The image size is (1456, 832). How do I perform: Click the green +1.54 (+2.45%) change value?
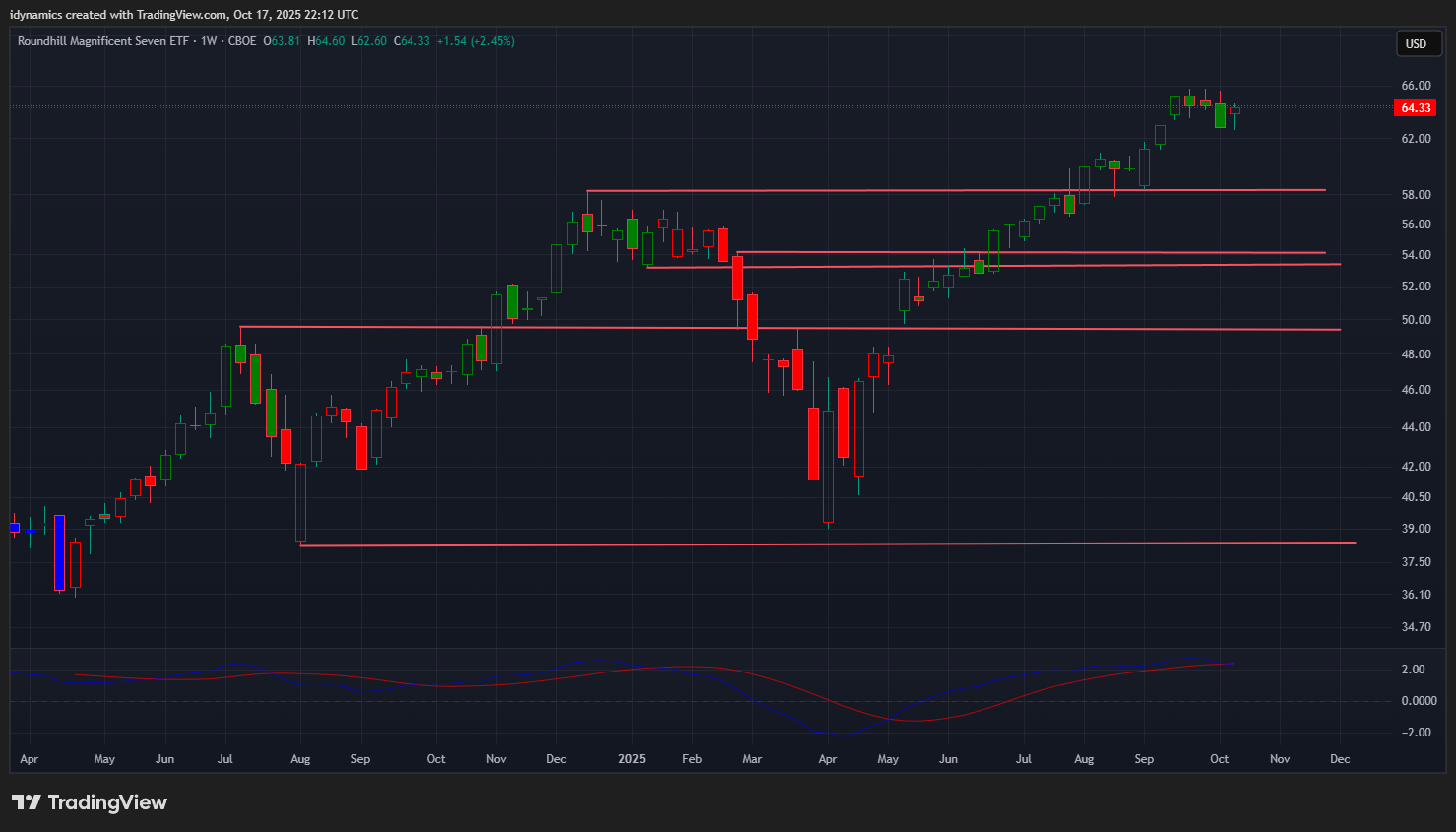[475, 41]
